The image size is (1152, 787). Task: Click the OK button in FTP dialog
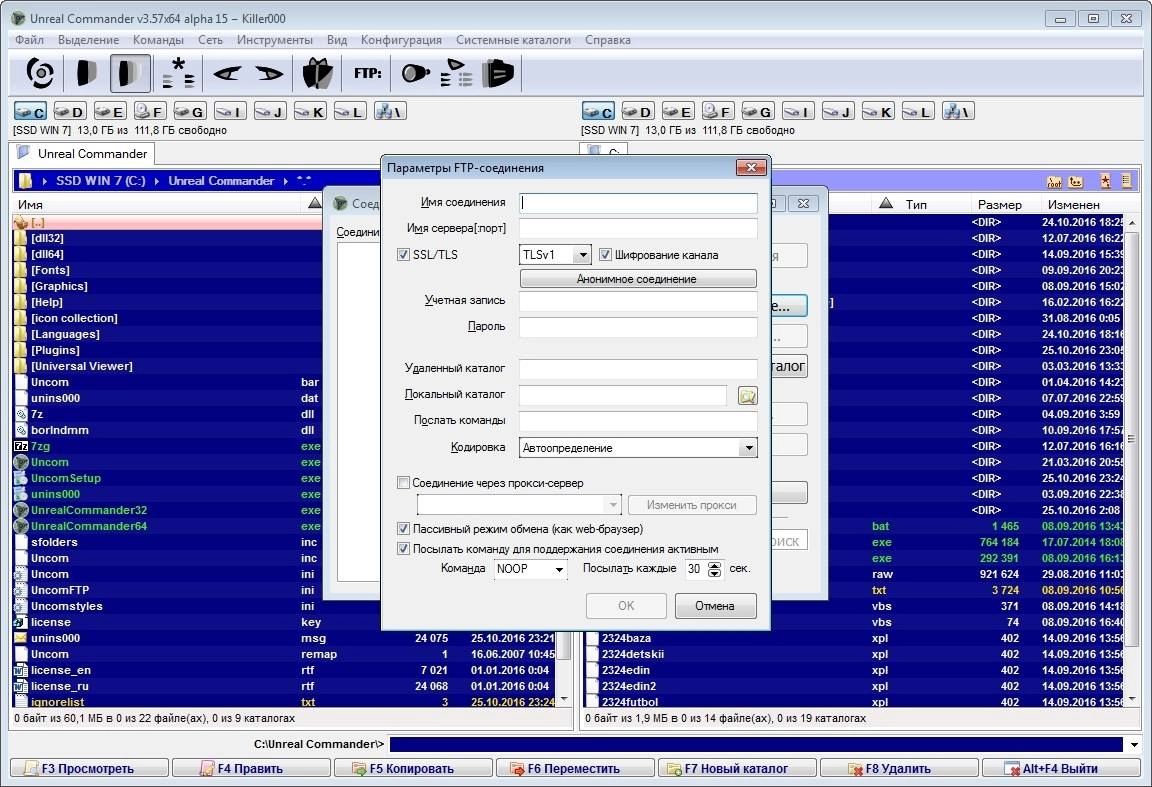pos(626,605)
